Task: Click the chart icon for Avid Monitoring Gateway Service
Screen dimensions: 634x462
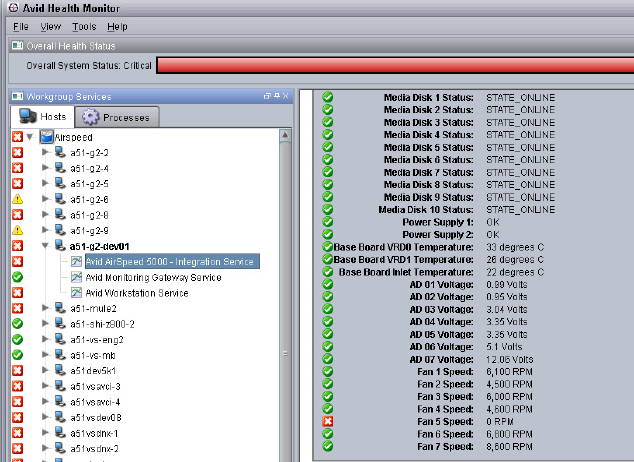Action: pos(76,277)
